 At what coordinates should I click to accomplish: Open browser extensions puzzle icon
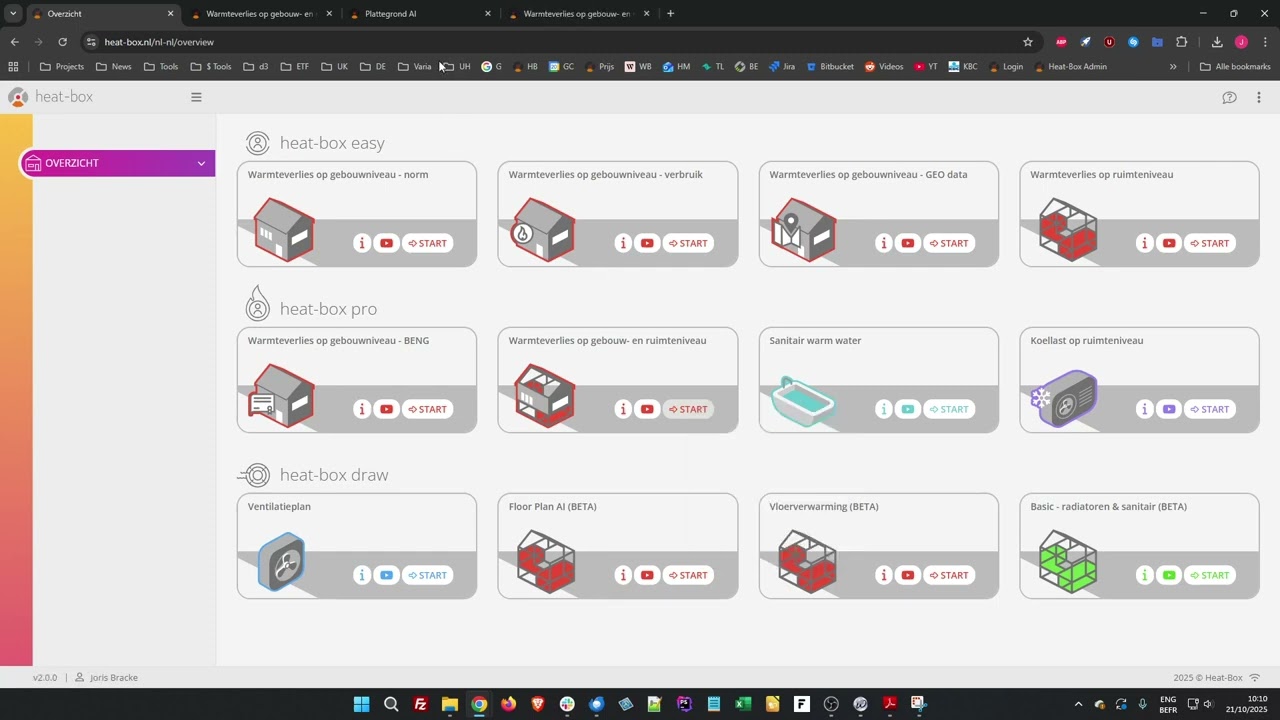(x=1181, y=42)
